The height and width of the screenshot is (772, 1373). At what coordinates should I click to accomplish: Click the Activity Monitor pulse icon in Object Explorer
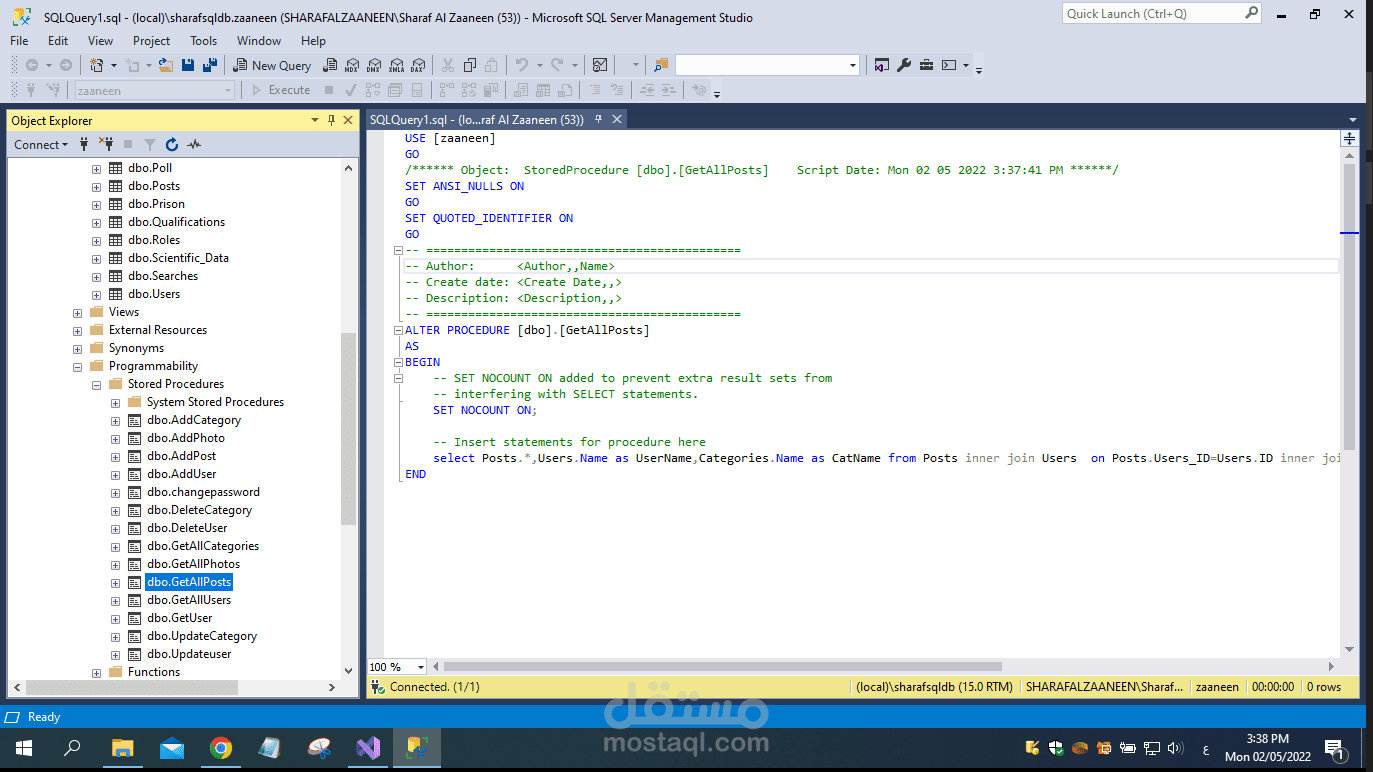point(194,144)
